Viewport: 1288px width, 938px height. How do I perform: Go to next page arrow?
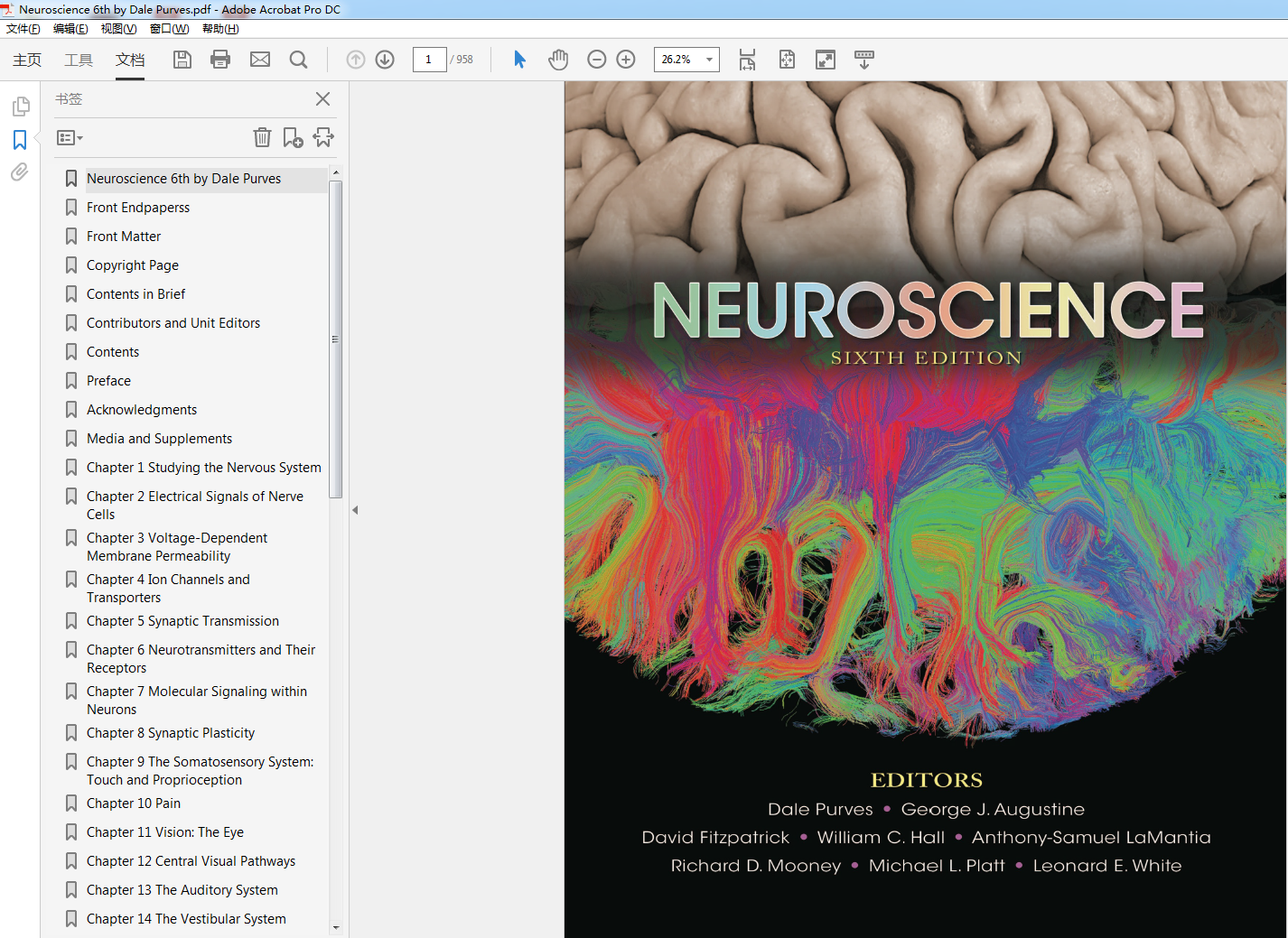[x=385, y=60]
